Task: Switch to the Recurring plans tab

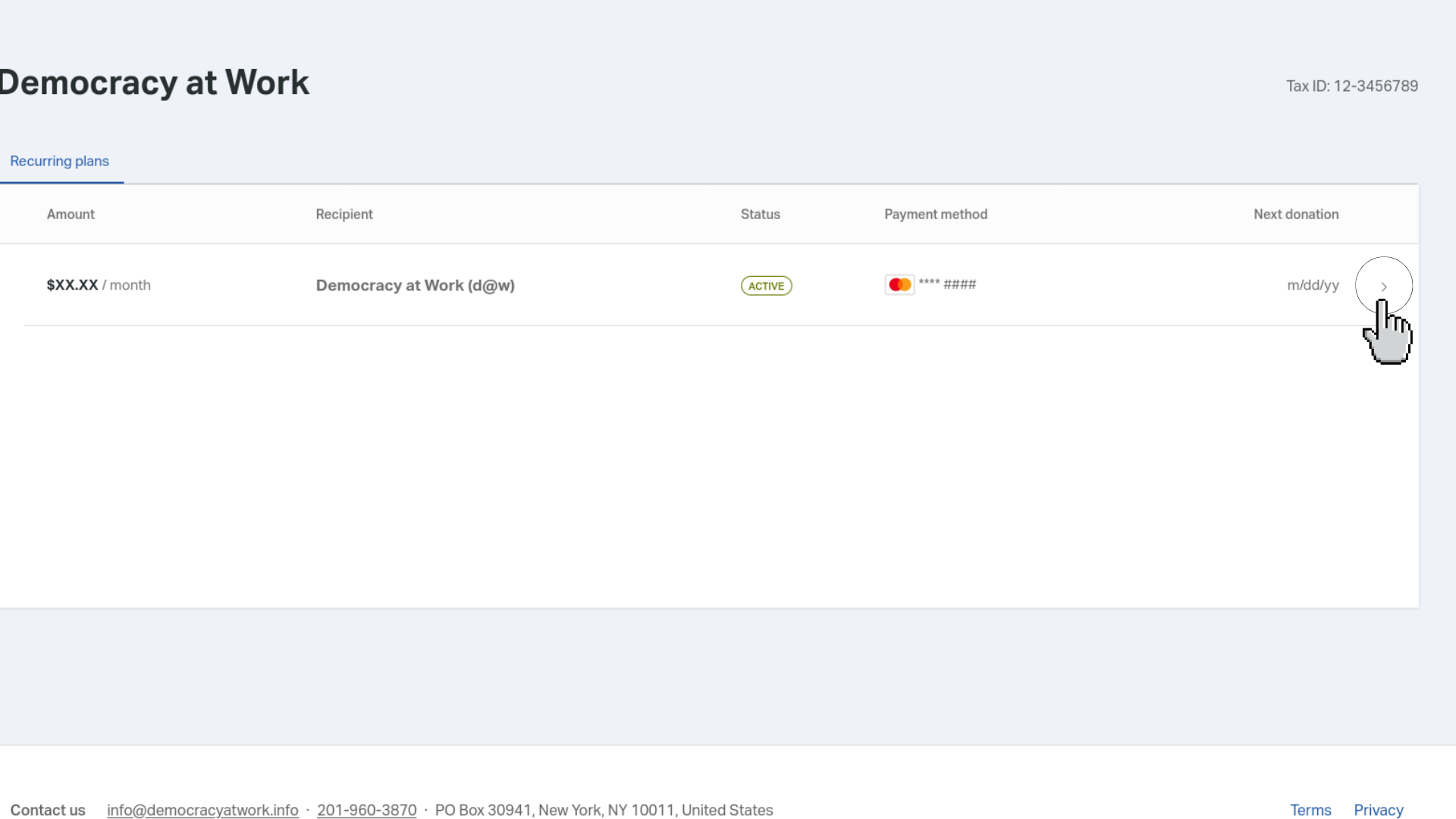Action: point(60,162)
